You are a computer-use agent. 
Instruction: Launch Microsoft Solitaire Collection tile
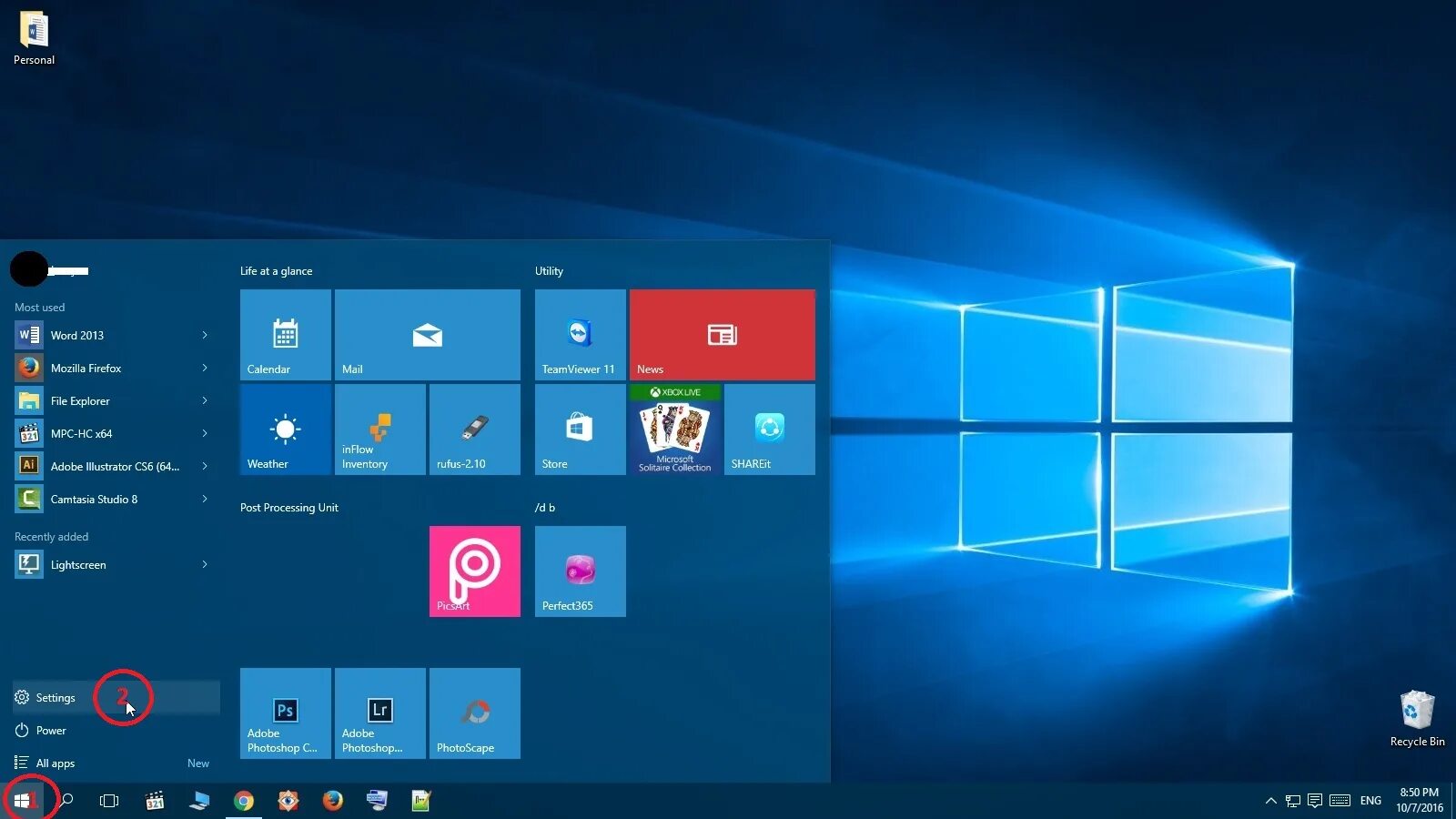coord(675,430)
